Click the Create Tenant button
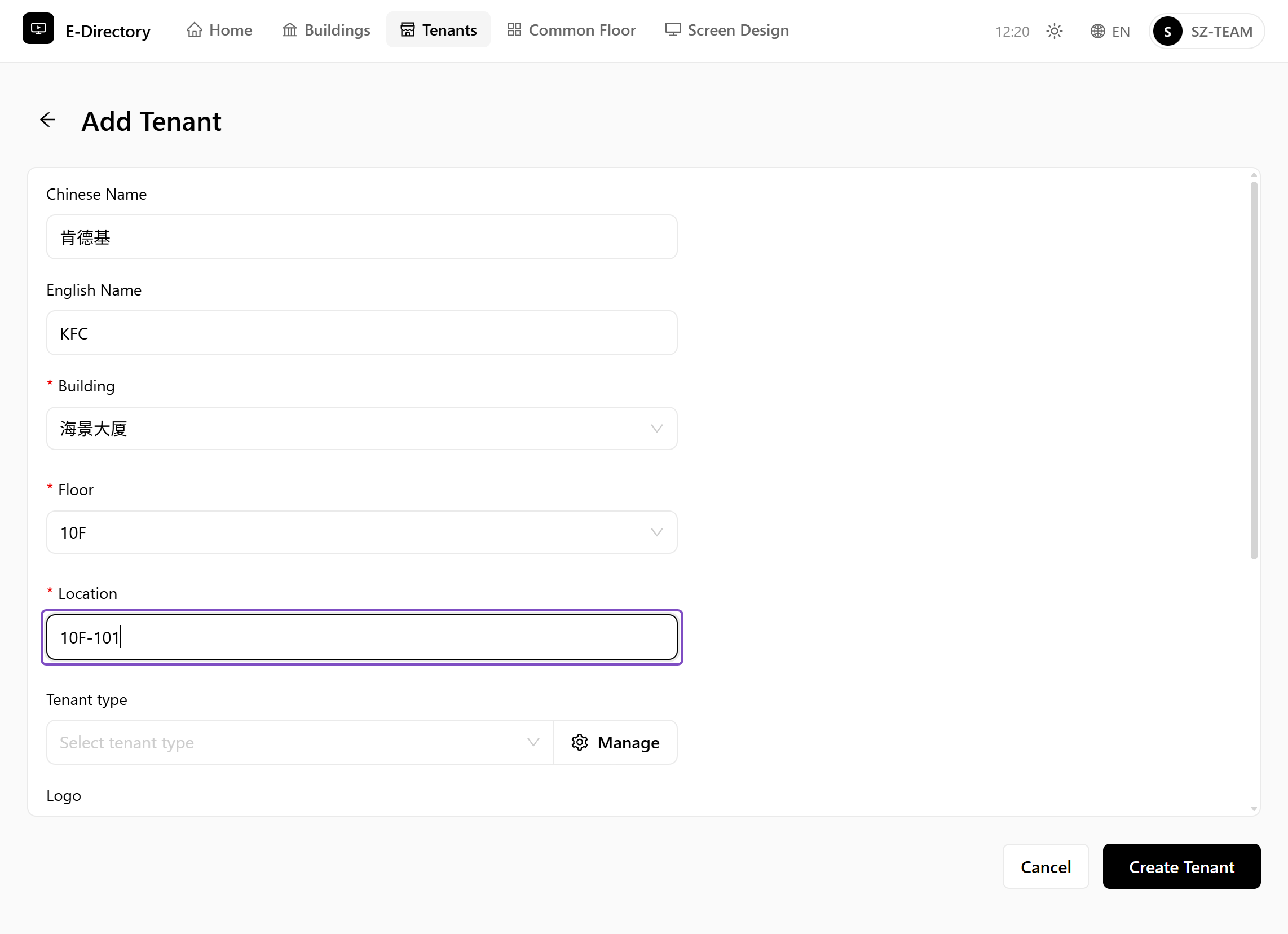The height and width of the screenshot is (934, 1288). pos(1181,867)
